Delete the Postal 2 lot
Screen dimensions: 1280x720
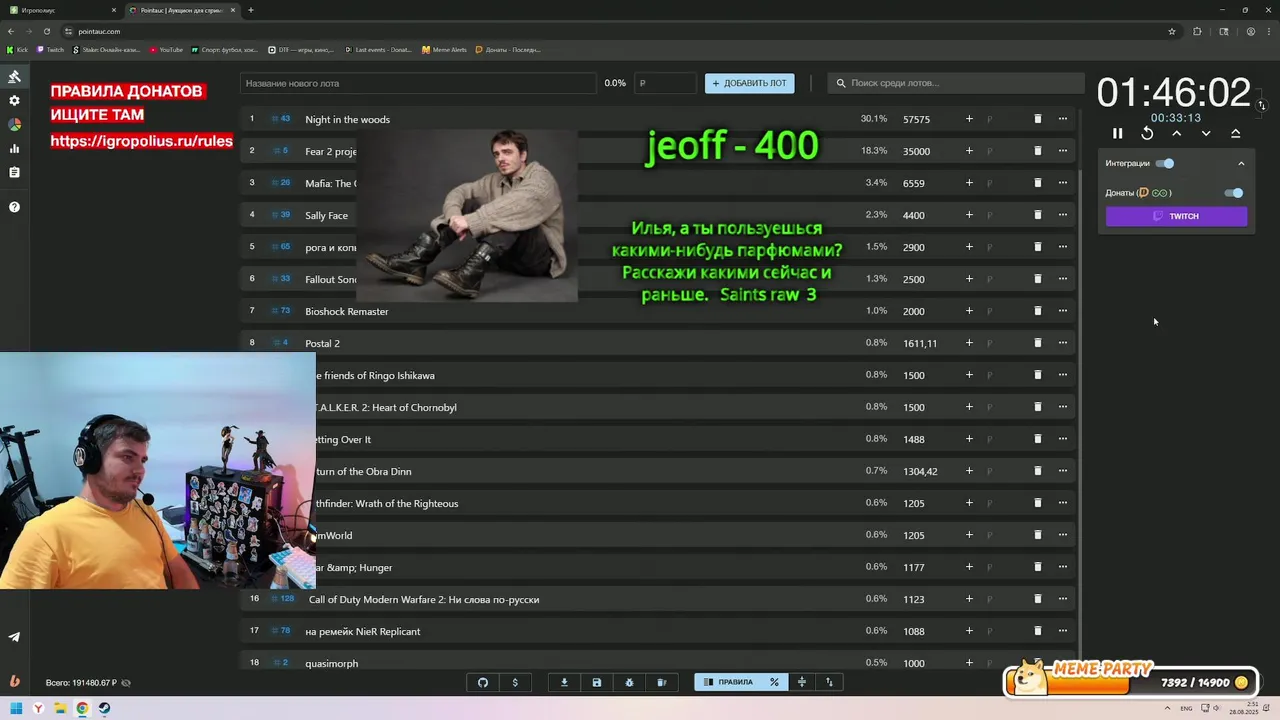coord(1037,343)
